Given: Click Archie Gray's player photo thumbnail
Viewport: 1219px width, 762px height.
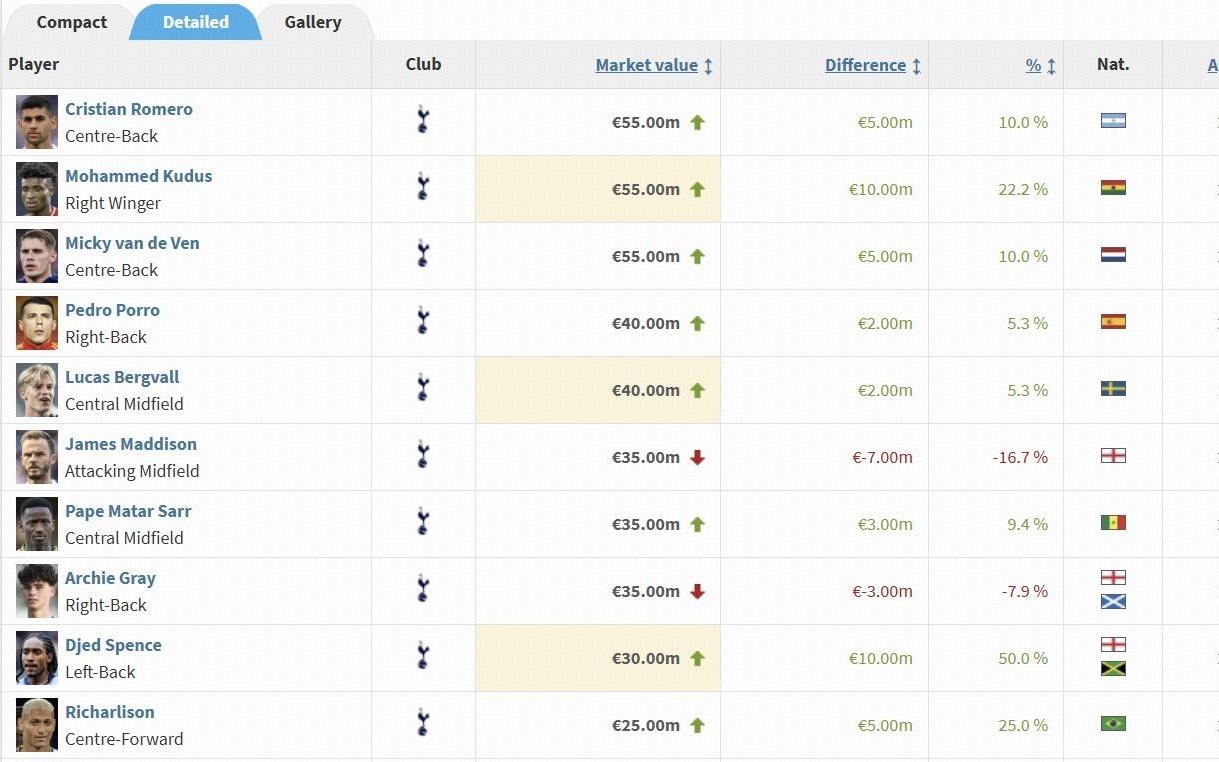Looking at the screenshot, I should [x=37, y=591].
